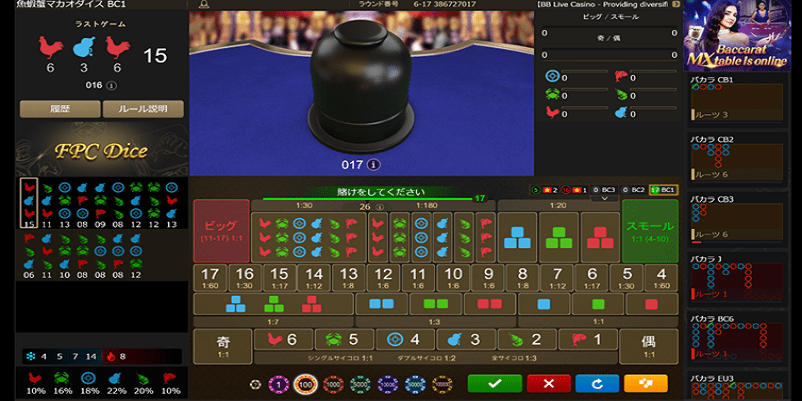Bet on total 12

pyautogui.click(x=383, y=278)
